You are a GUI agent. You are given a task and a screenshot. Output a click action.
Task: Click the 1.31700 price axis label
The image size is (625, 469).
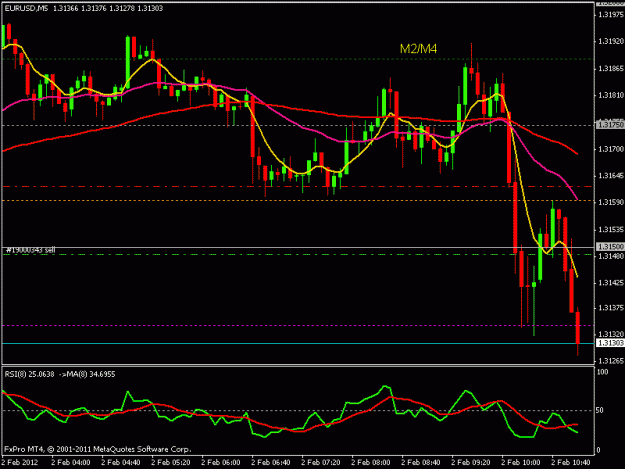(611, 149)
